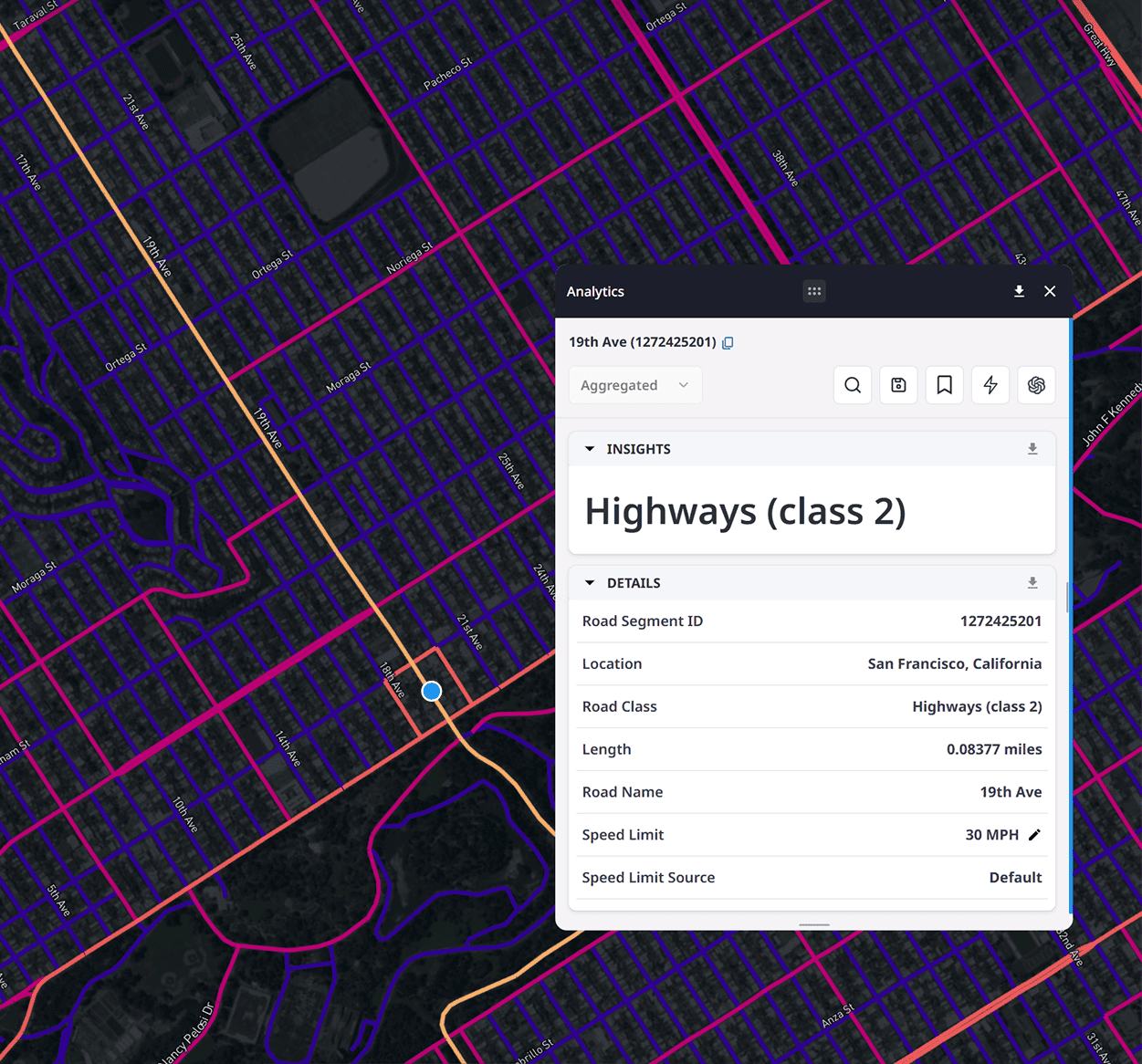This screenshot has width=1142, height=1064.
Task: Open the Aggregated dropdown
Action: coord(635,385)
